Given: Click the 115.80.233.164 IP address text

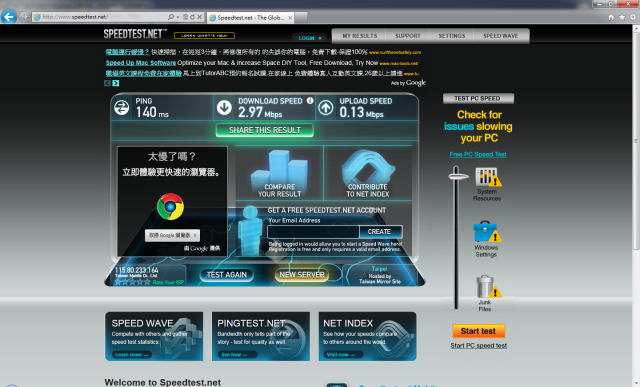Looking at the screenshot, I should (x=137, y=270).
